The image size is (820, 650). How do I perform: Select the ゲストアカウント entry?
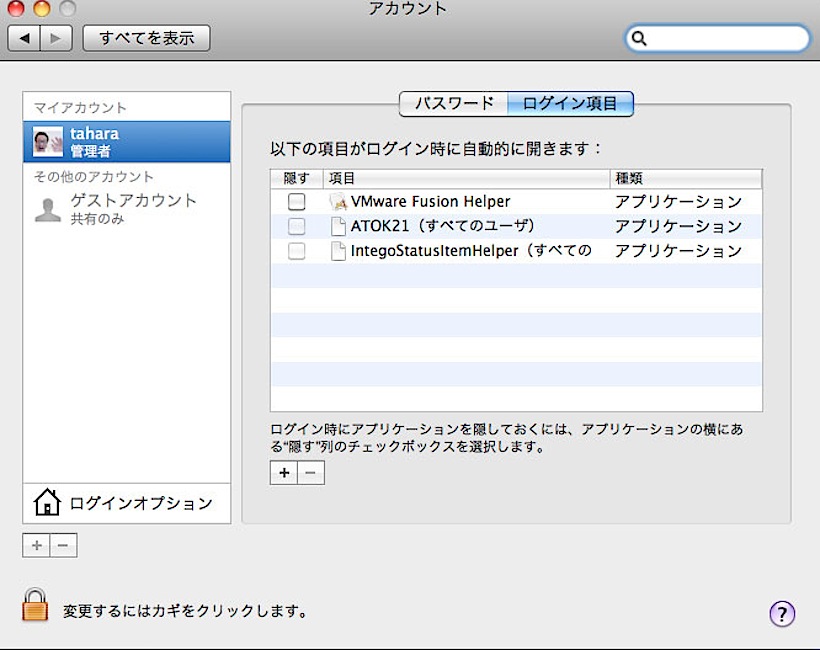pyautogui.click(x=127, y=209)
